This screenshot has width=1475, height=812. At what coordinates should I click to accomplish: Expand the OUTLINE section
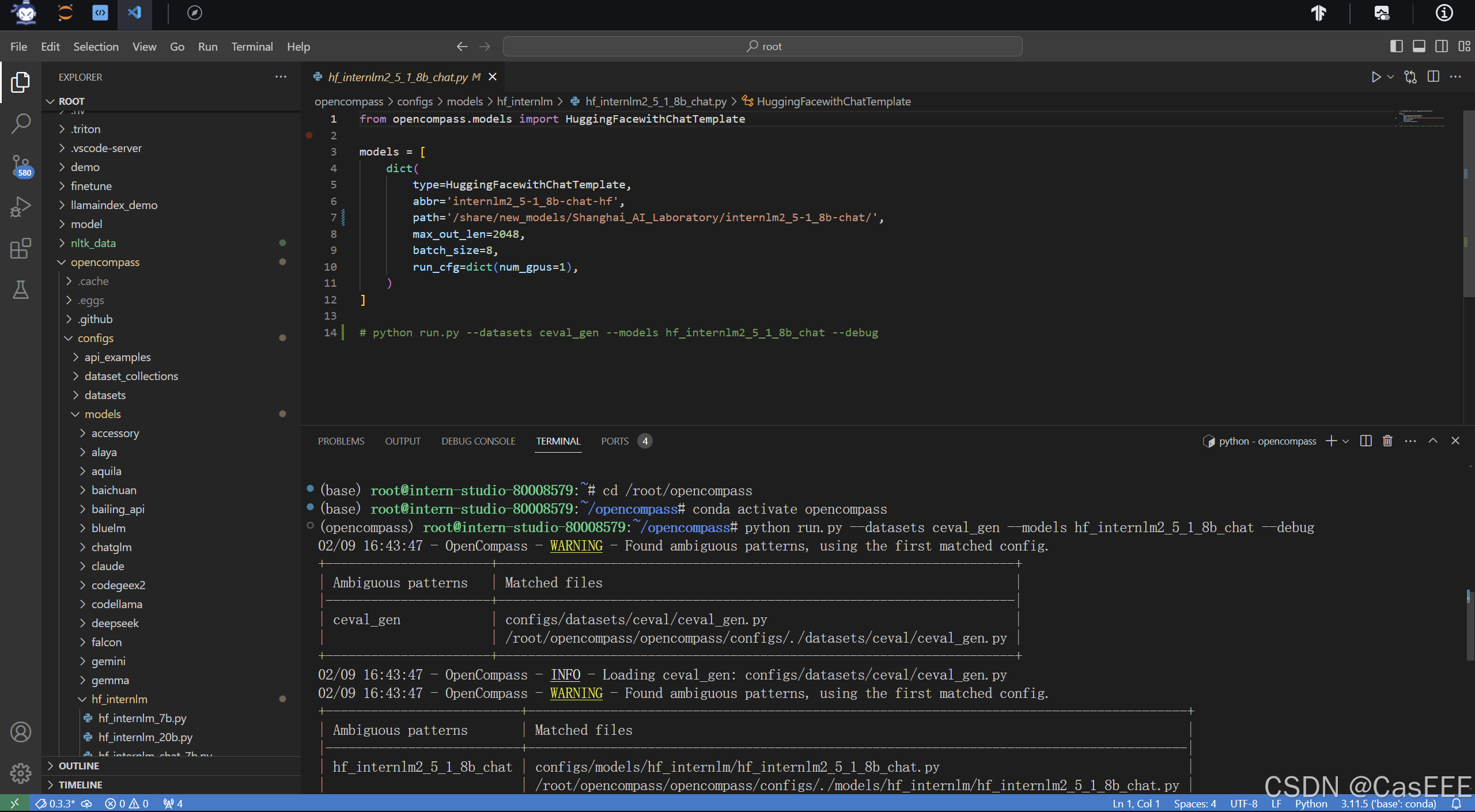coord(78,766)
